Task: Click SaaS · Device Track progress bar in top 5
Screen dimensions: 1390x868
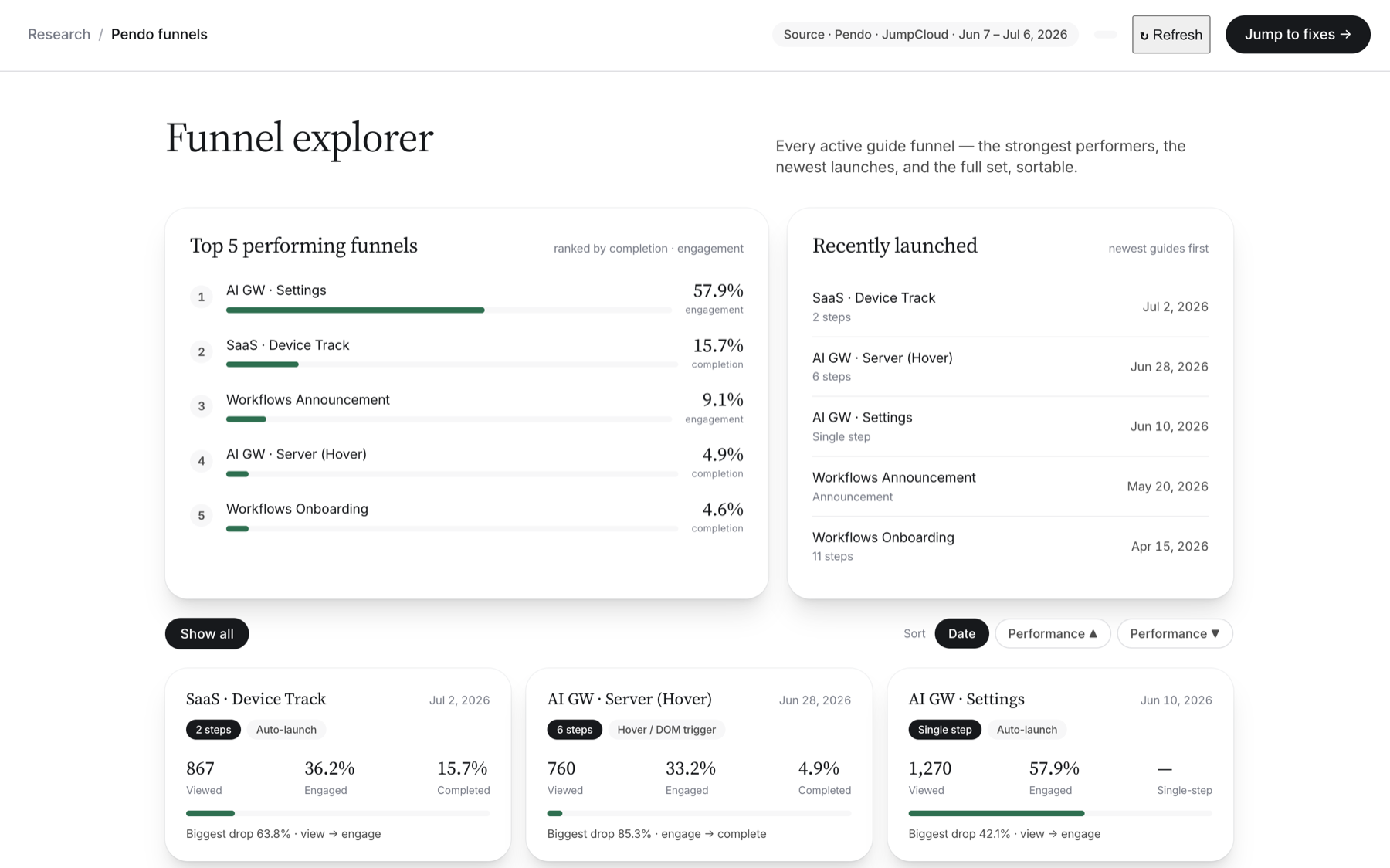Action: 452,364
